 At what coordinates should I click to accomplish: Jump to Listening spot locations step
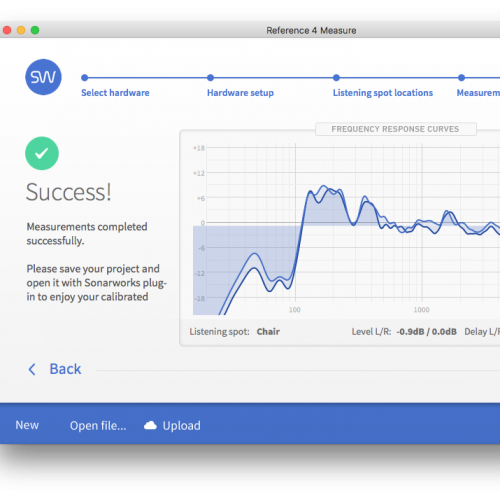(383, 93)
